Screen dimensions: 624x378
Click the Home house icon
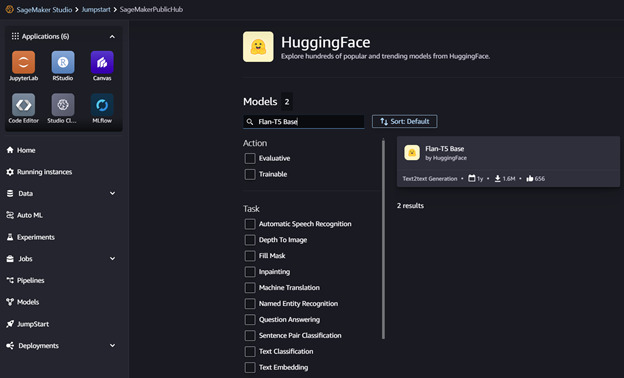[x=10, y=150]
